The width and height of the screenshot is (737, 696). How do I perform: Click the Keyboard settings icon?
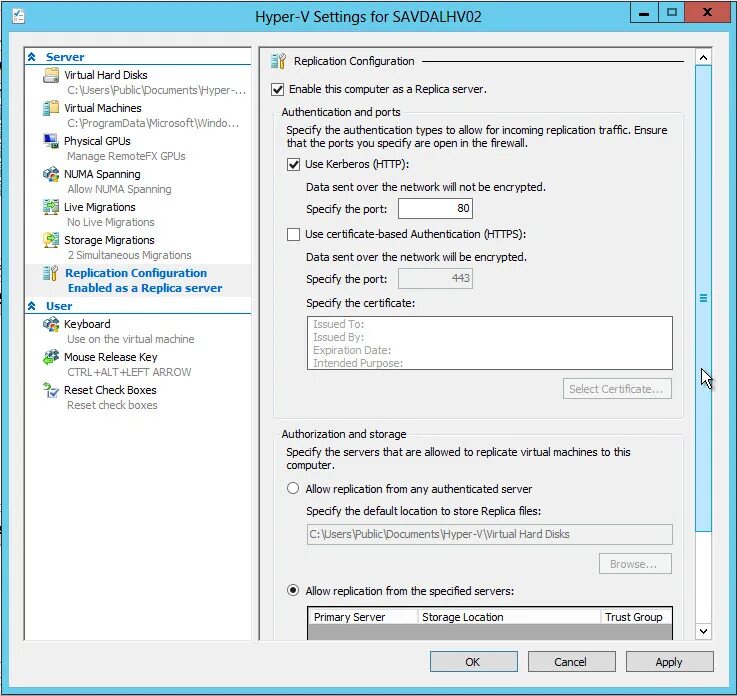pos(51,324)
